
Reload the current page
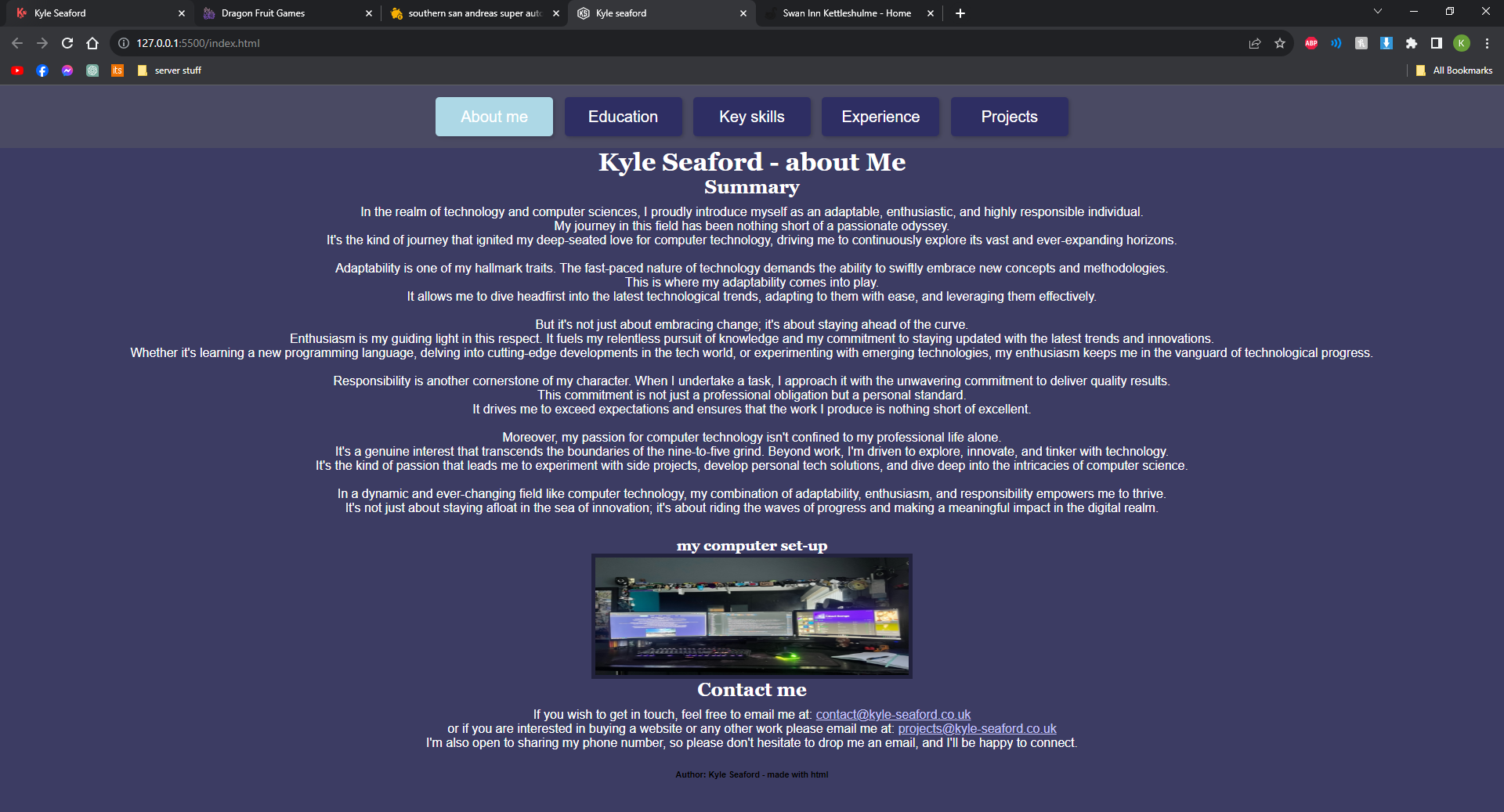(x=67, y=43)
